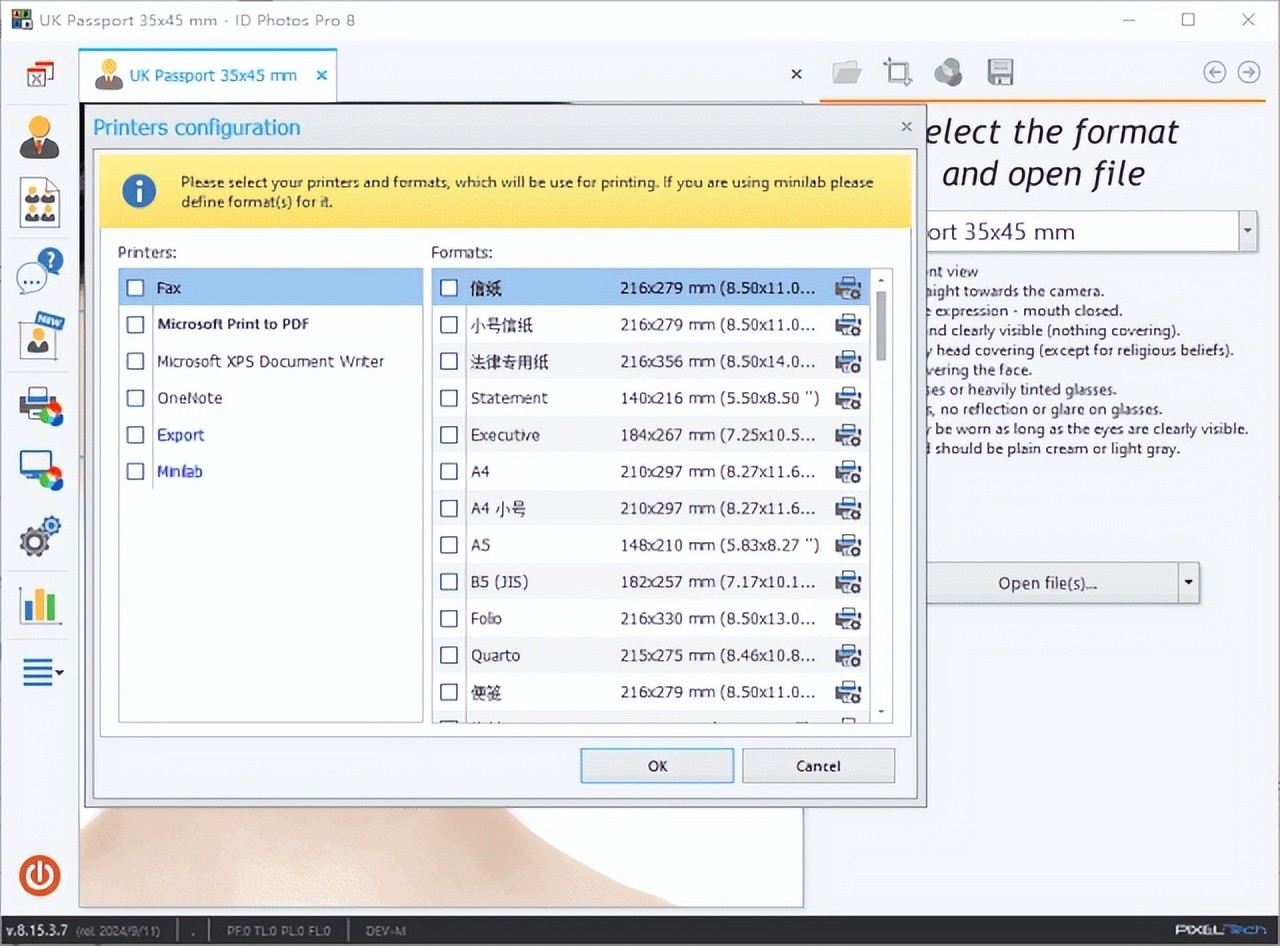
Task: Open printer settings icon for 法律专用纸 format
Action: 848,362
